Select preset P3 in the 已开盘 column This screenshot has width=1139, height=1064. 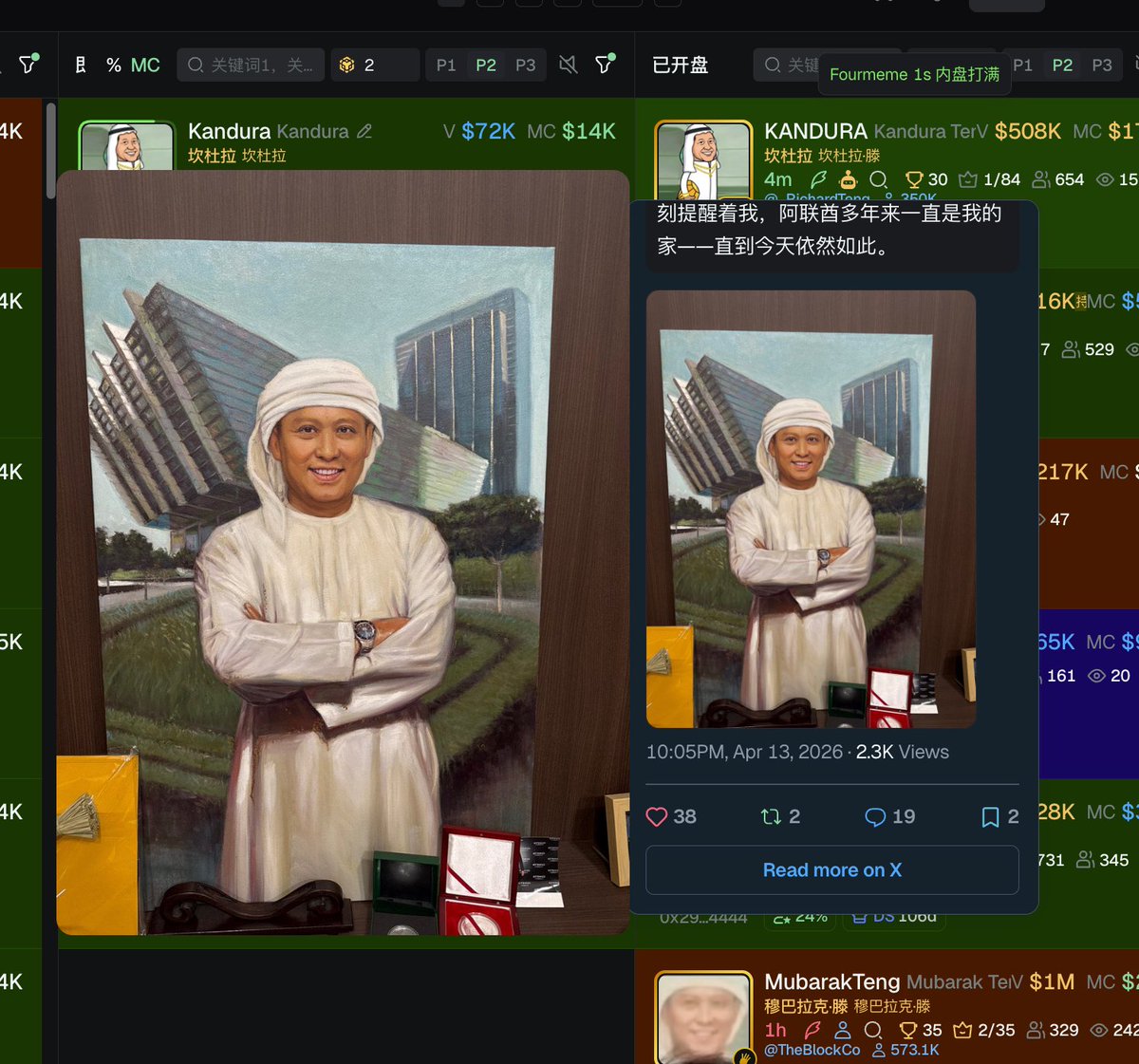[x=1102, y=65]
